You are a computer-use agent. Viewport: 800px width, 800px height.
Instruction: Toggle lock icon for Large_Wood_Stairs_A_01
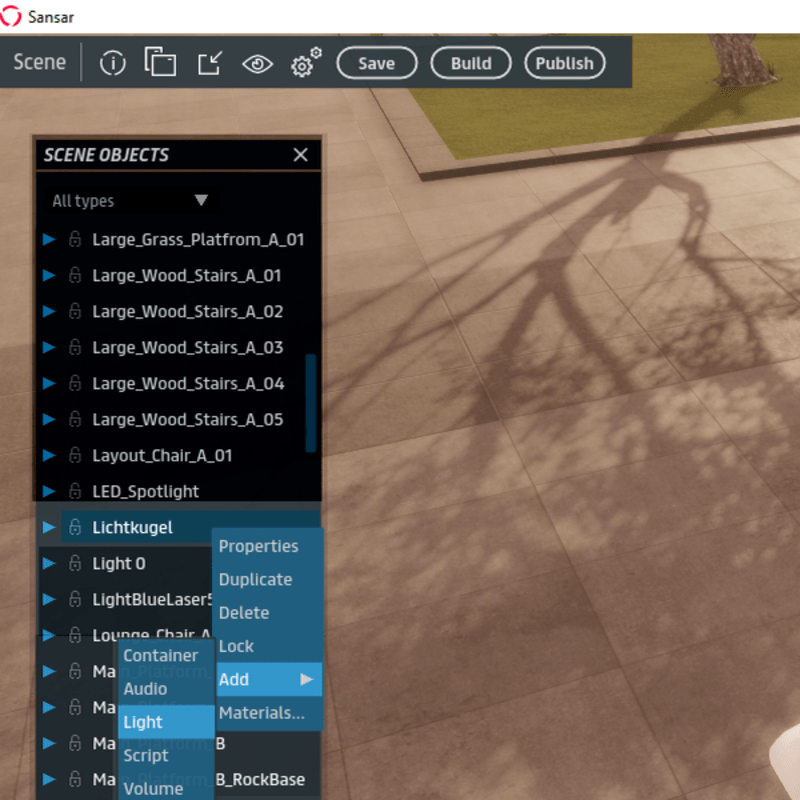point(75,276)
